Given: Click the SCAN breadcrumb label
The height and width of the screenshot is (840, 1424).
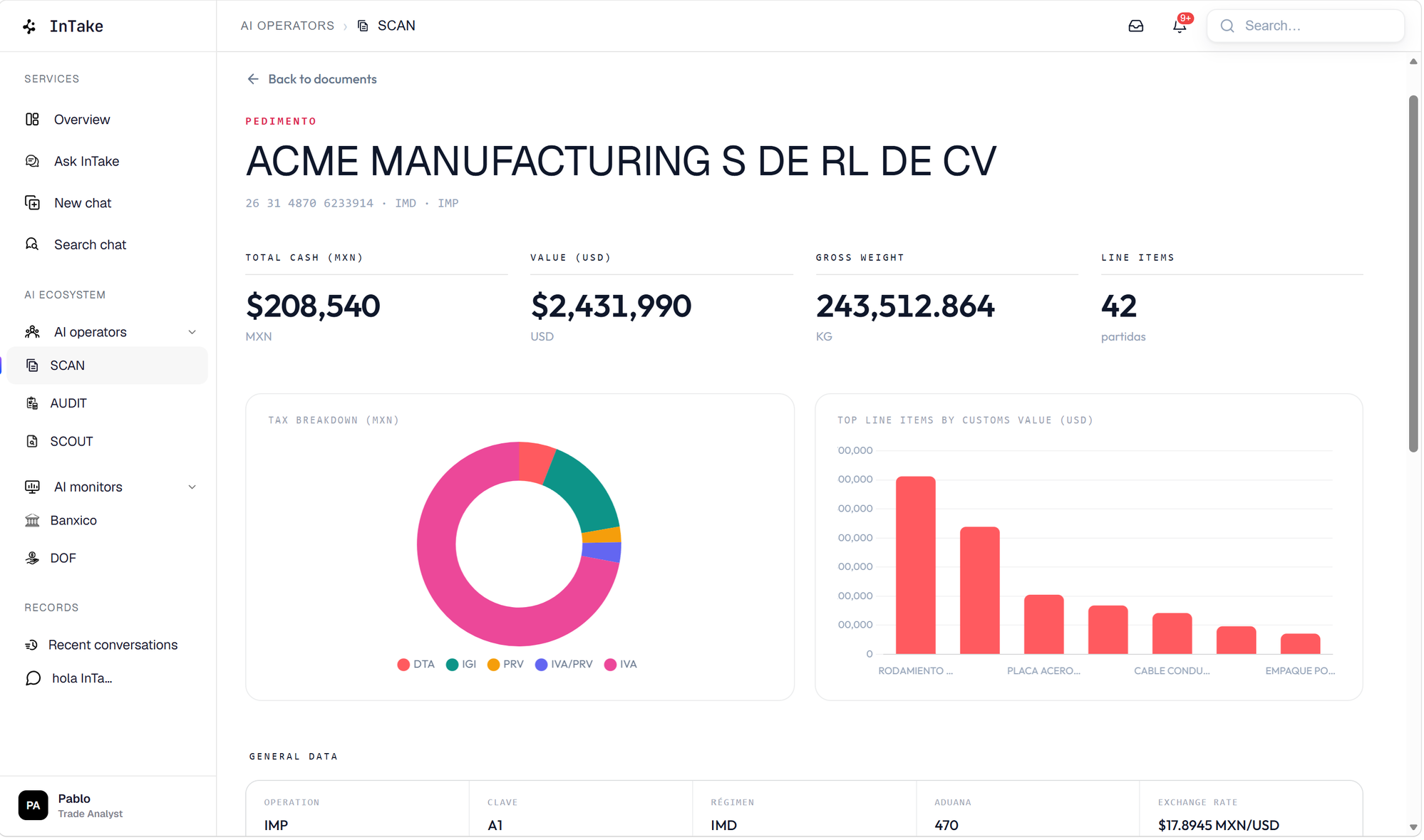Looking at the screenshot, I should click(x=397, y=26).
